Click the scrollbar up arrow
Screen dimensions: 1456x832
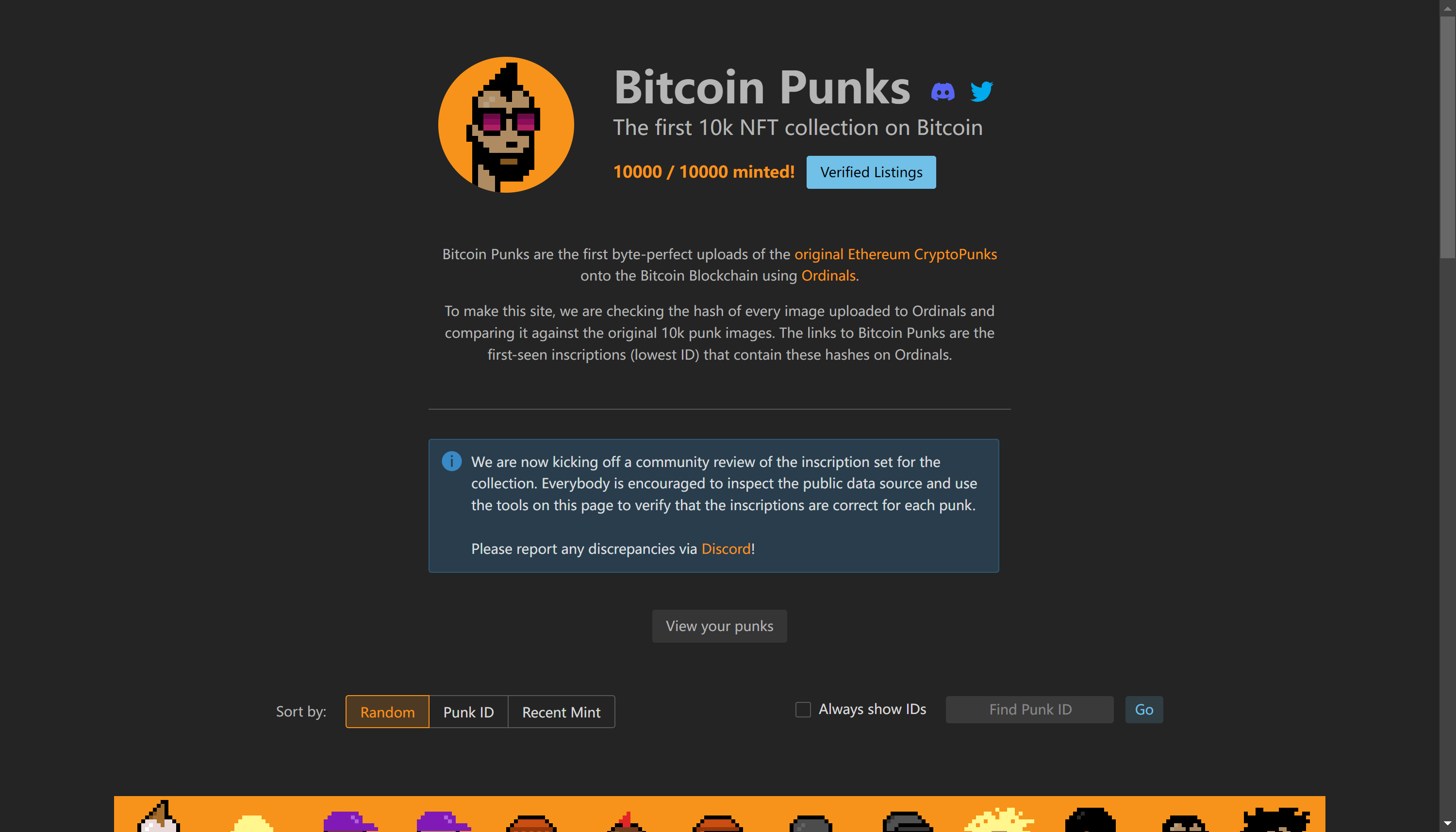pyautogui.click(x=1447, y=8)
